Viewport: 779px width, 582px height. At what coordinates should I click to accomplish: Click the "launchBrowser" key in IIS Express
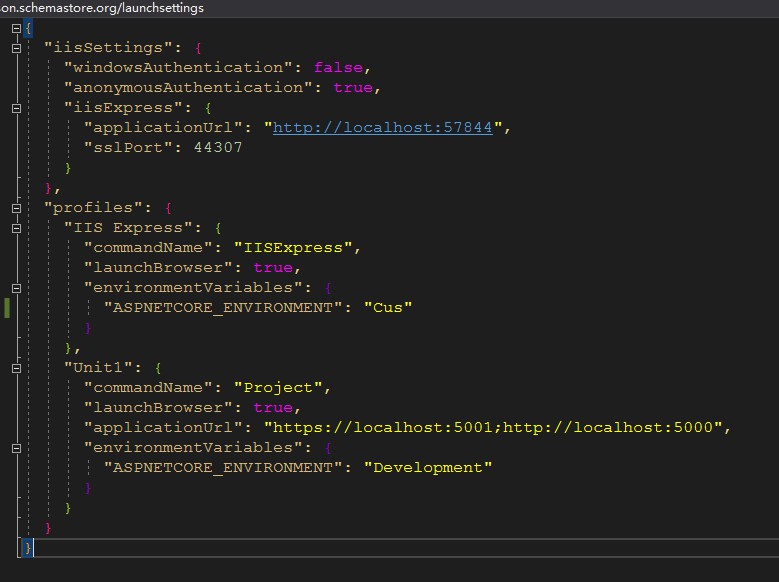pyautogui.click(x=158, y=267)
